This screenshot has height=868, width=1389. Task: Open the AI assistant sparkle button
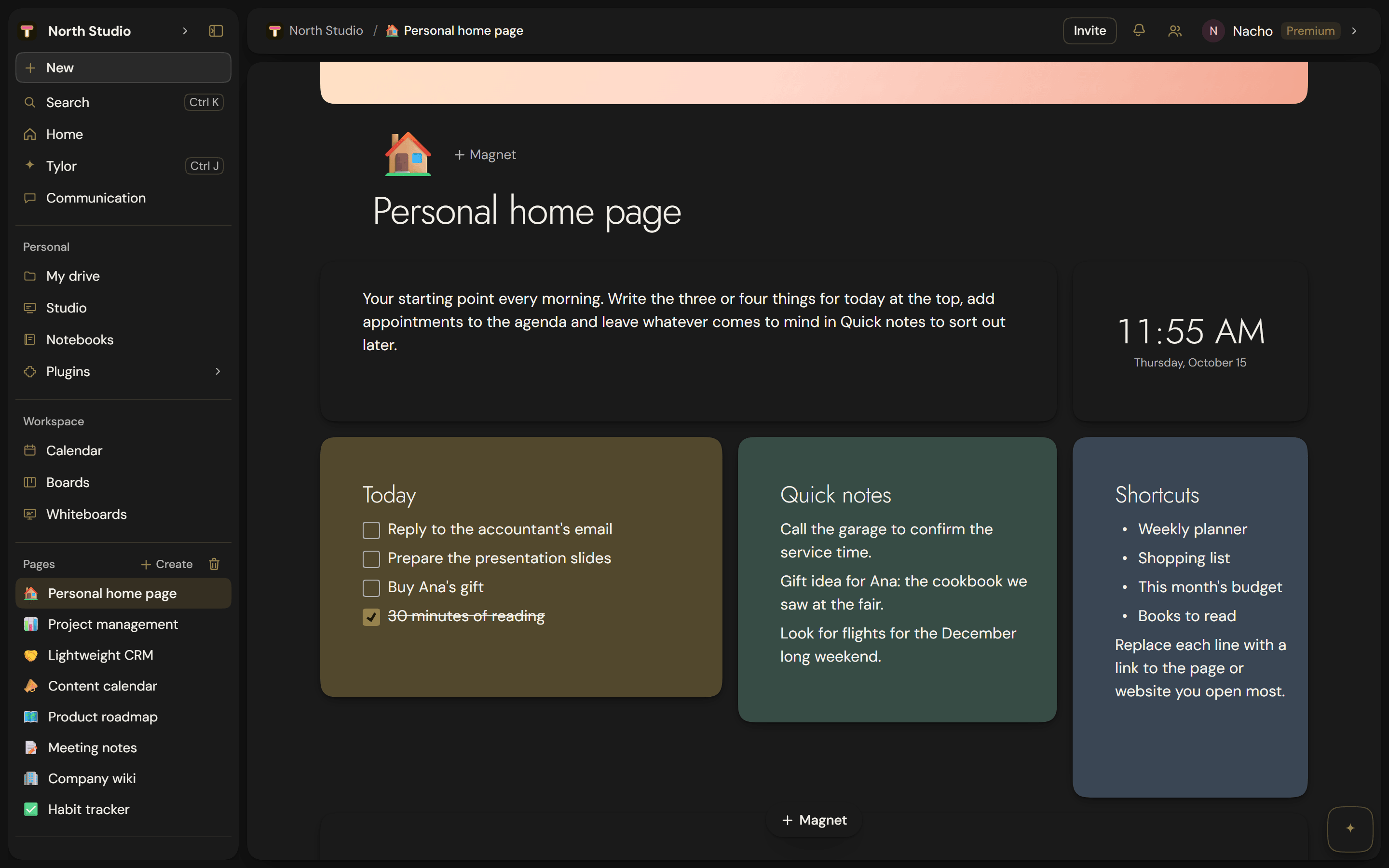point(1350,828)
